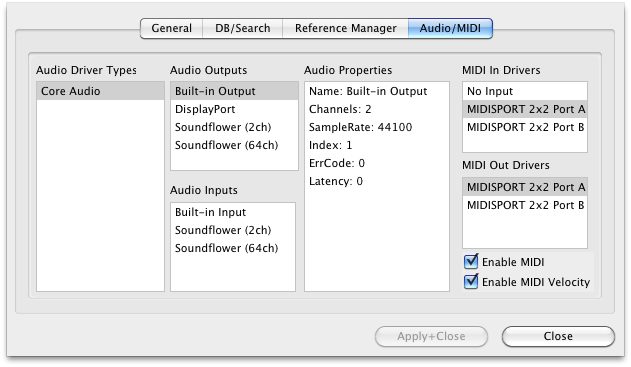The width and height of the screenshot is (631, 367).
Task: Click the ErrCode: 0 property line
Action: click(377, 163)
